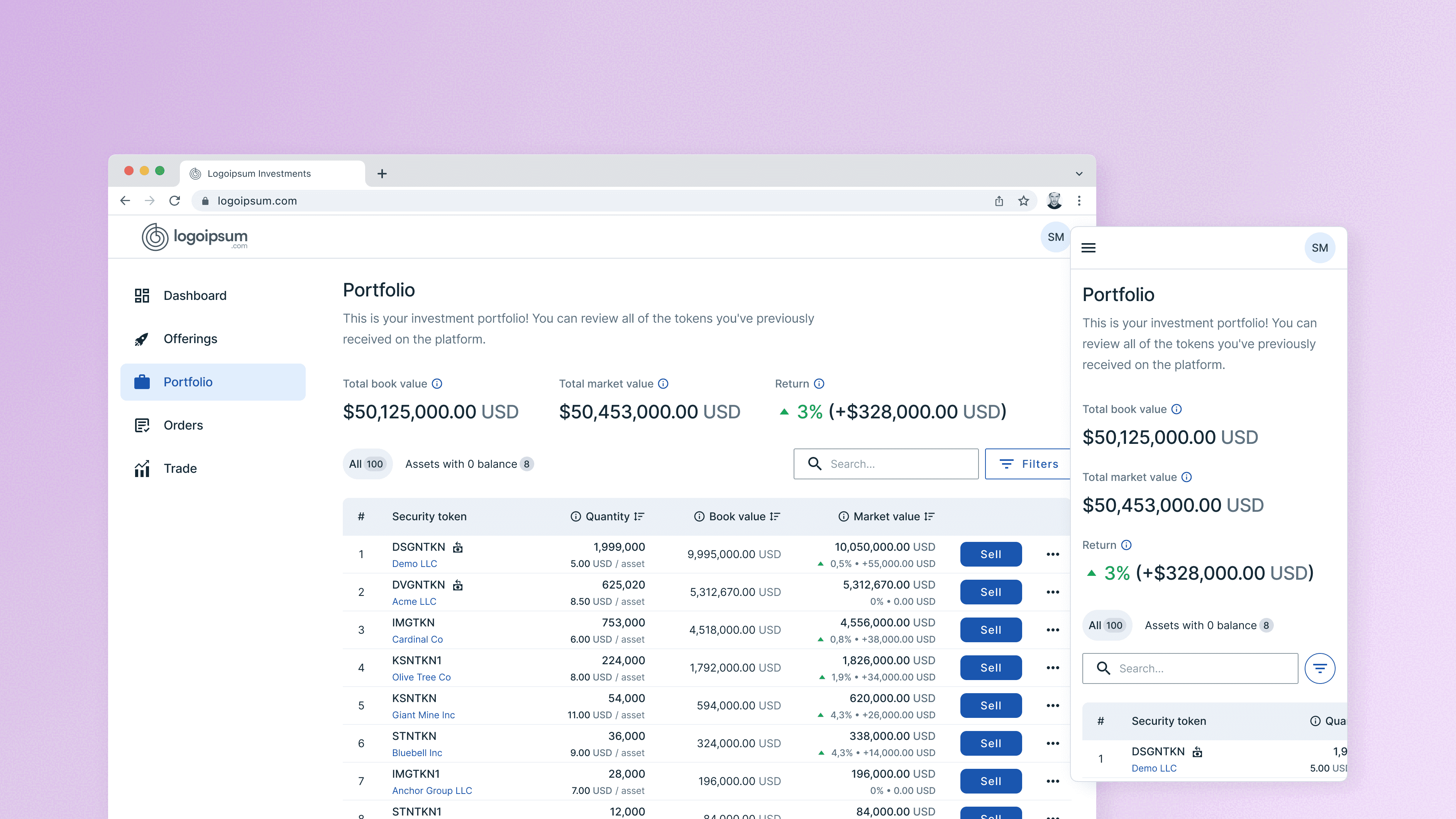Click the share icon in address bar

pos(999,201)
